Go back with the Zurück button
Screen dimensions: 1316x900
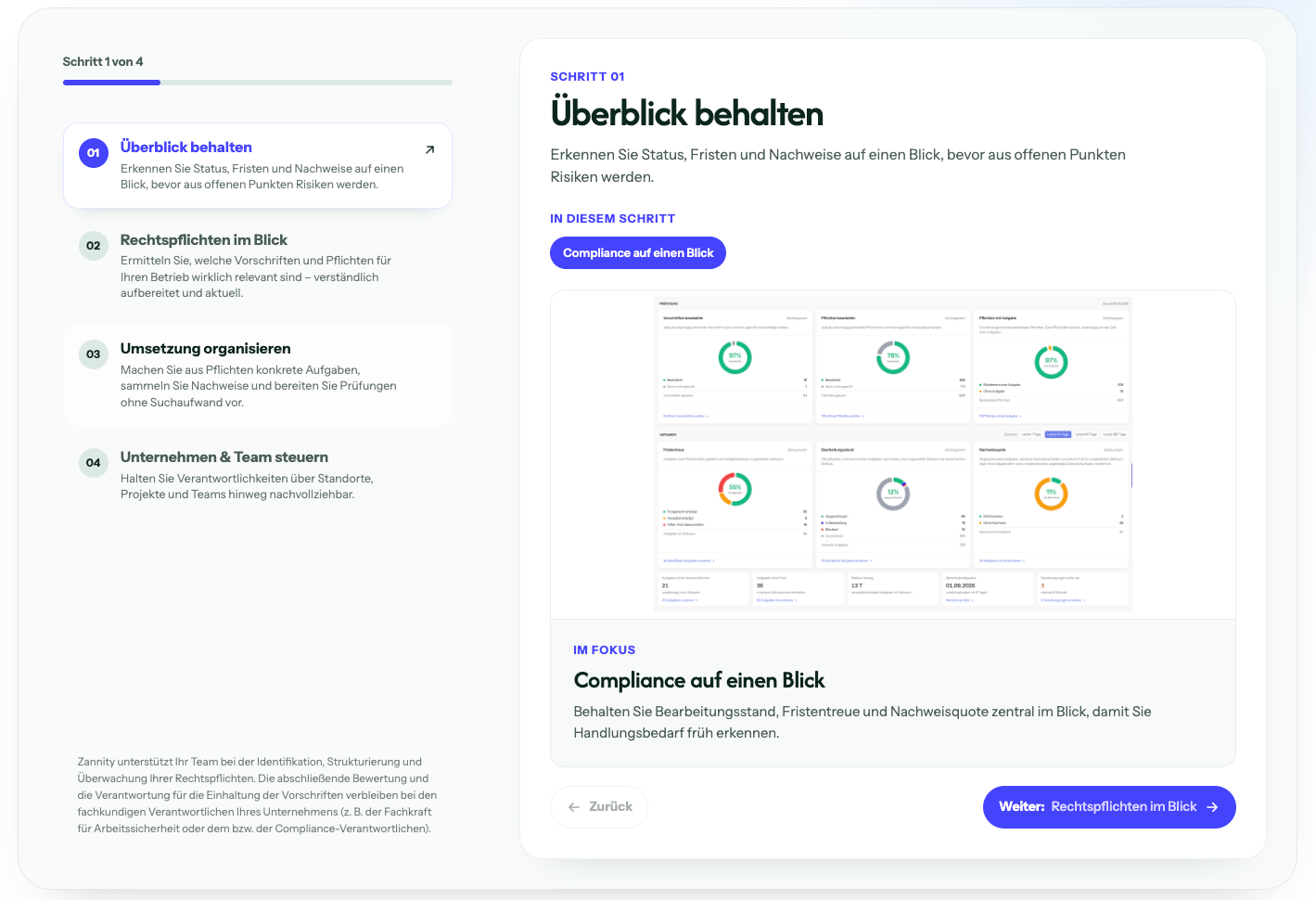coord(599,807)
